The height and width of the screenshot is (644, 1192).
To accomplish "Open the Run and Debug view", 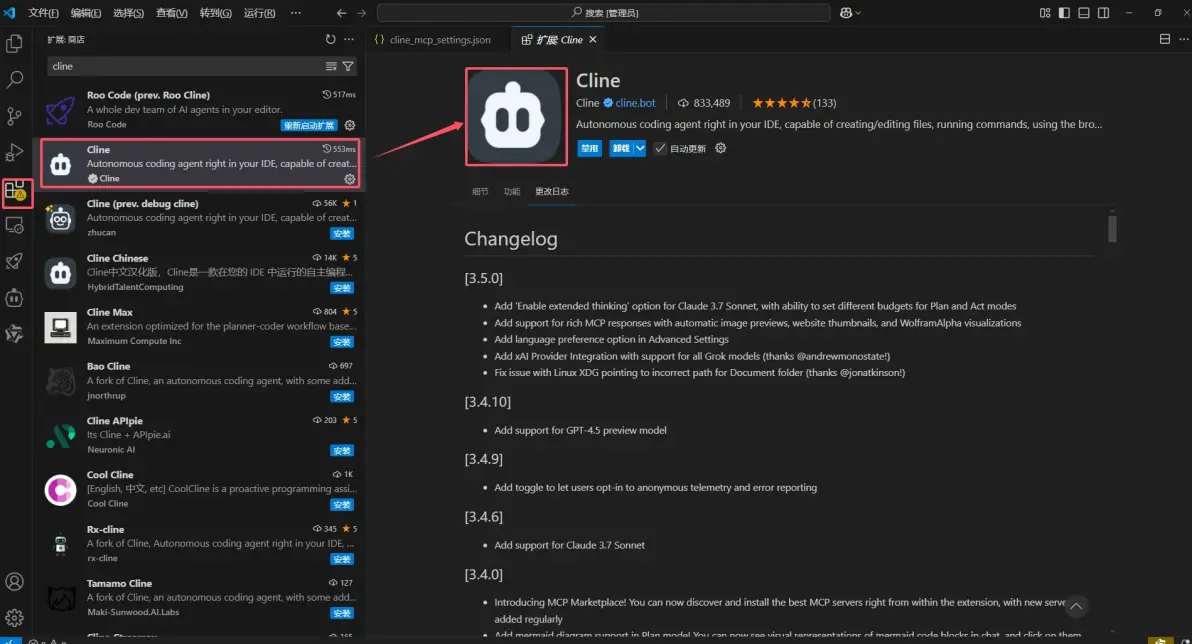I will pos(15,152).
